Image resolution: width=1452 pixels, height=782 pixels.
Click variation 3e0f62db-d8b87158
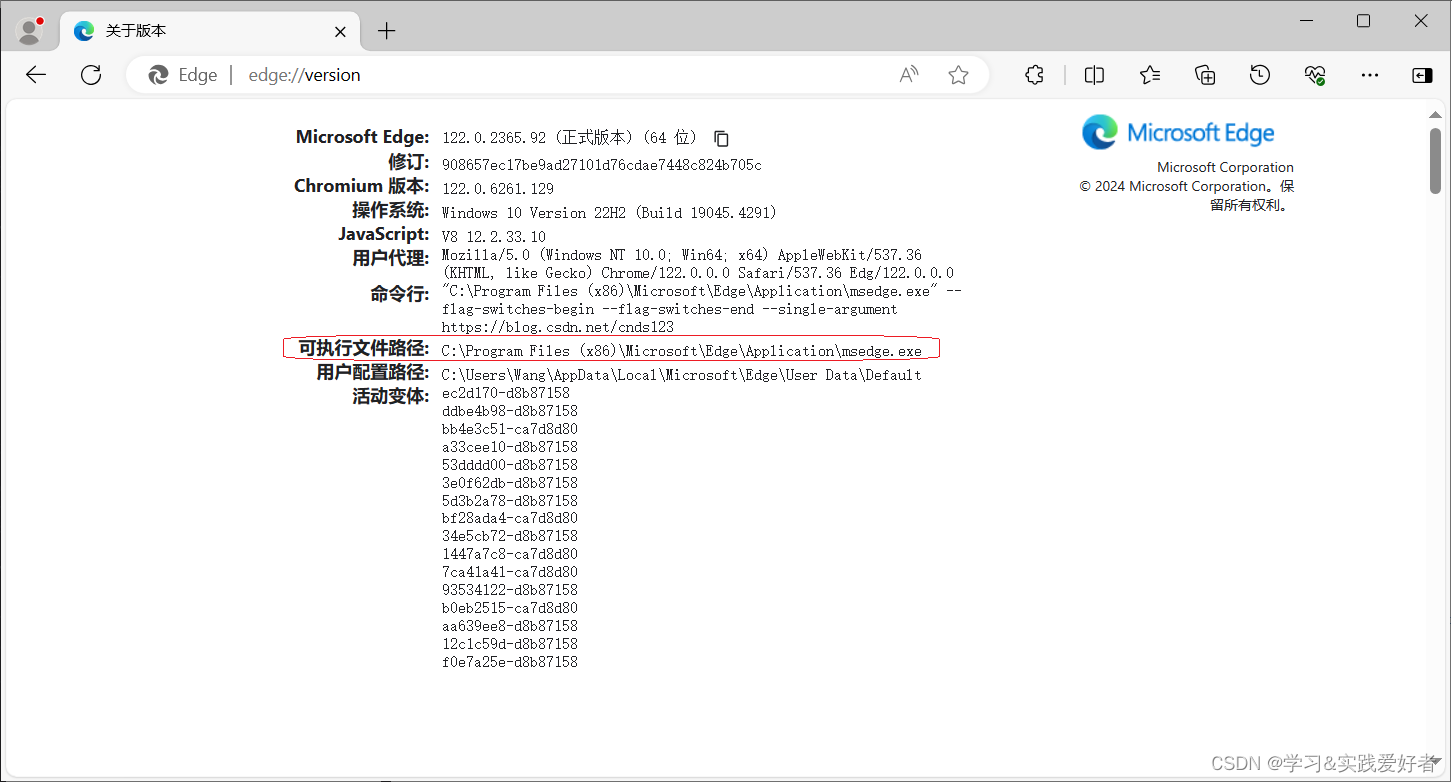[x=510, y=483]
